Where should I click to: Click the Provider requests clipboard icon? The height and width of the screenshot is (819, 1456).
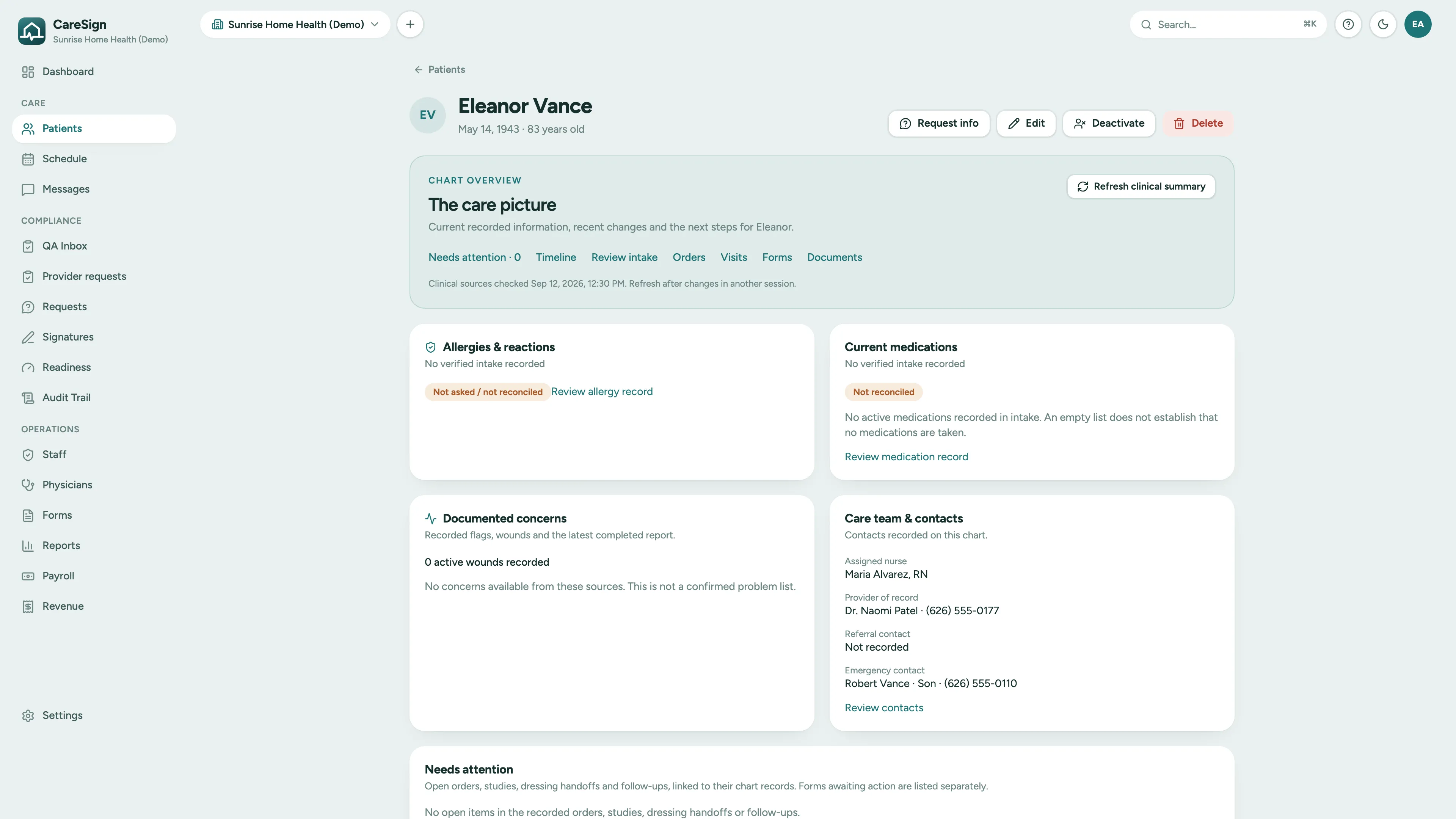[28, 276]
